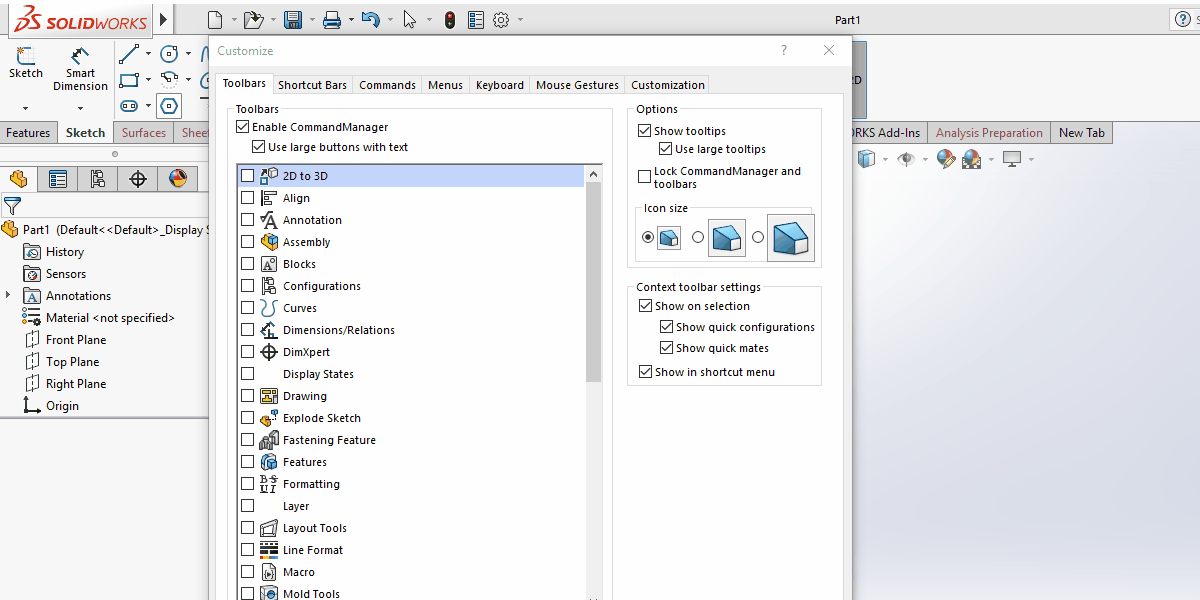Click the Print icon
The width and height of the screenshot is (1200, 600).
click(x=332, y=20)
